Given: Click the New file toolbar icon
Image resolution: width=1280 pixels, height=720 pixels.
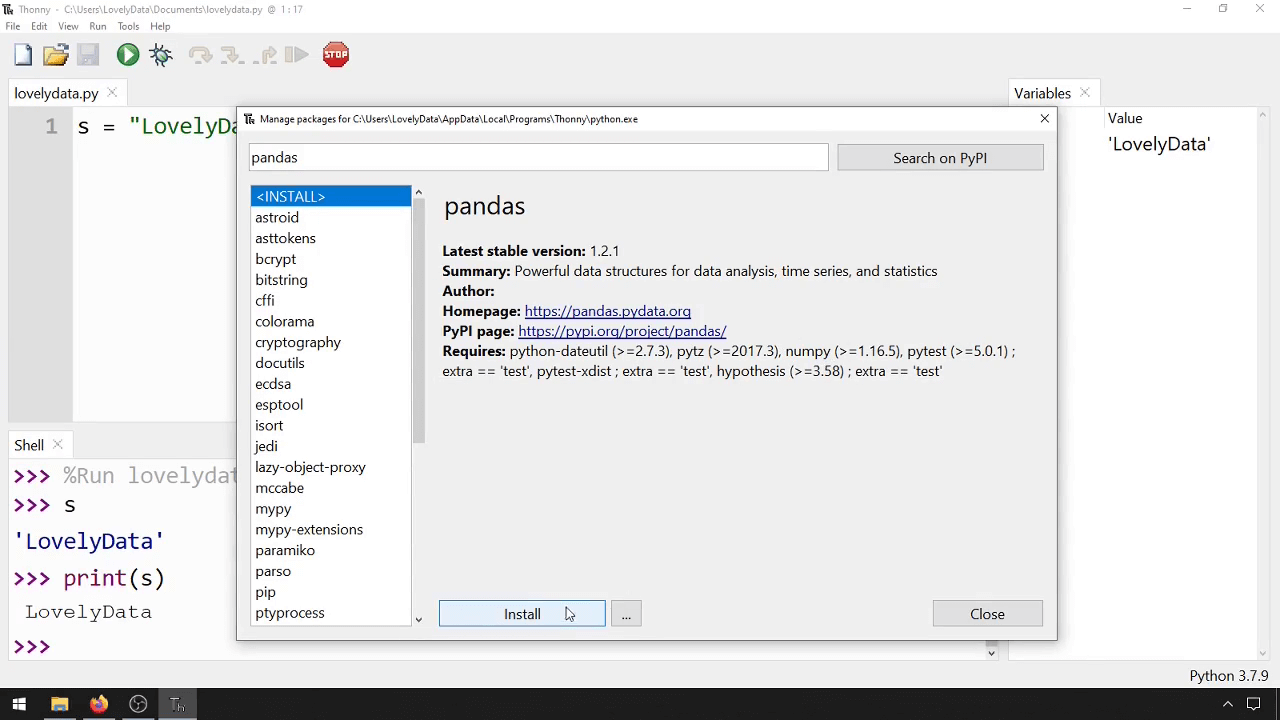Looking at the screenshot, I should pyautogui.click(x=23, y=55).
